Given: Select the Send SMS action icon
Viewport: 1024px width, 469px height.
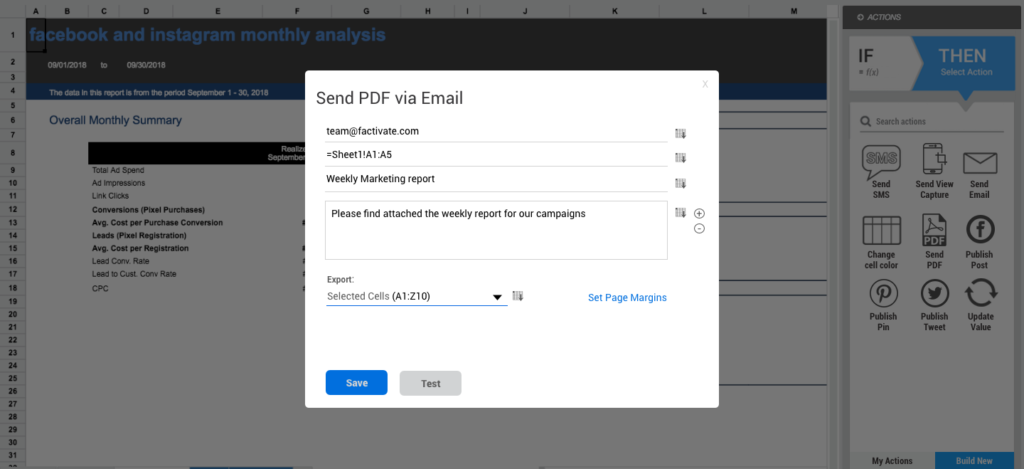Looking at the screenshot, I should point(880,163).
